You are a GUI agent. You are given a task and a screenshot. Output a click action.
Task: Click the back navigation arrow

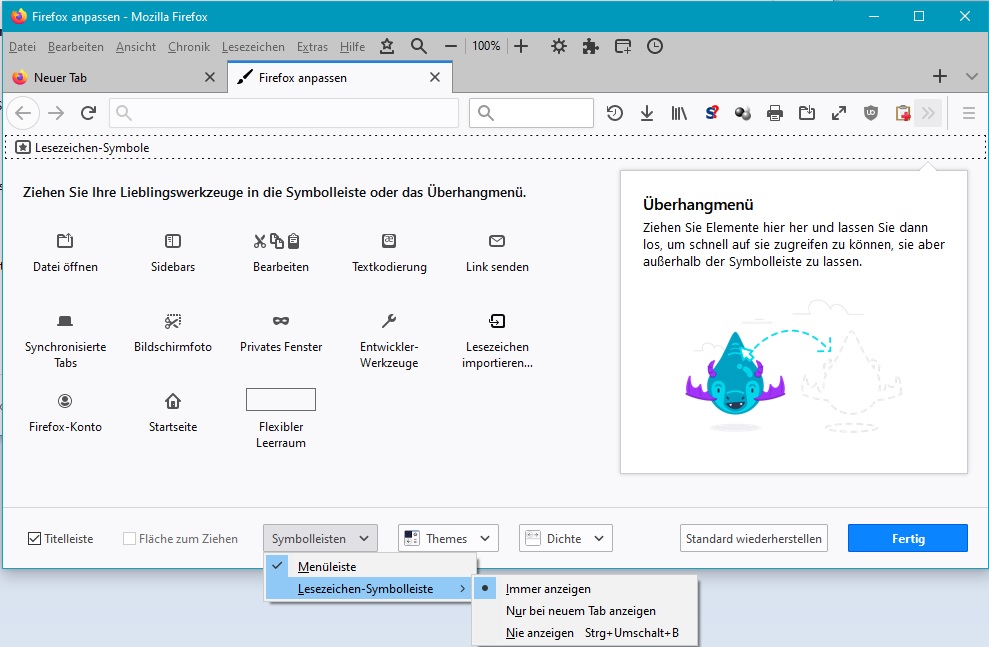coord(23,113)
